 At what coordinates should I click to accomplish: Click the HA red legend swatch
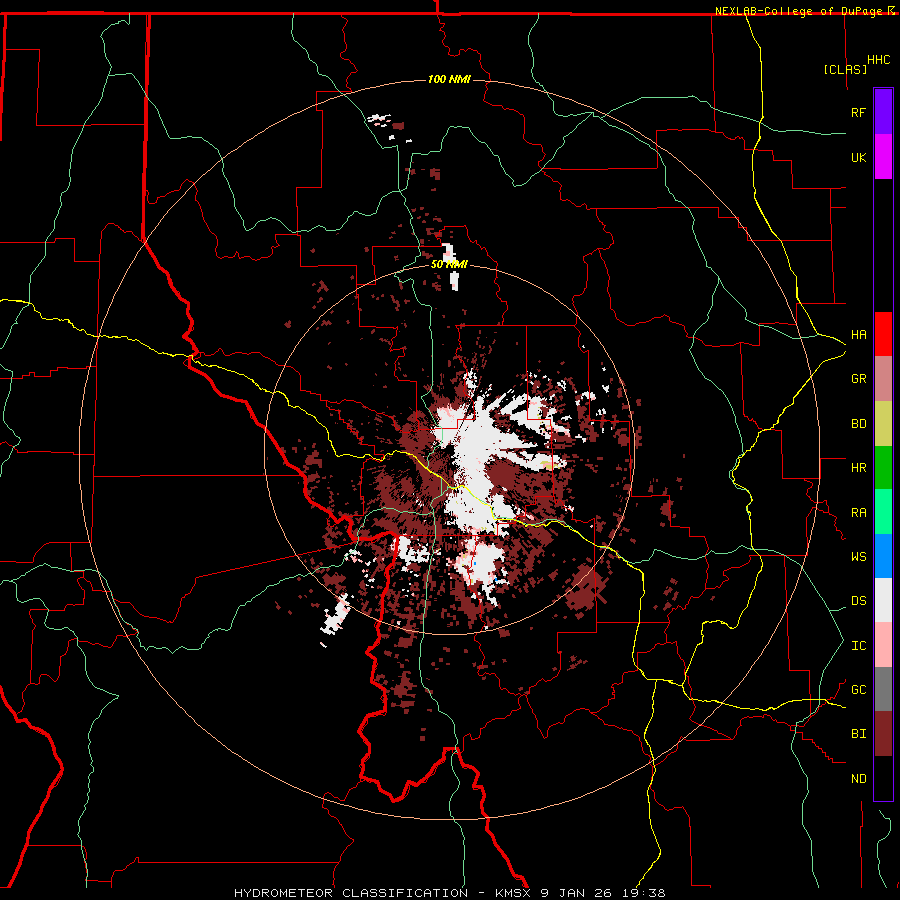coord(883,334)
